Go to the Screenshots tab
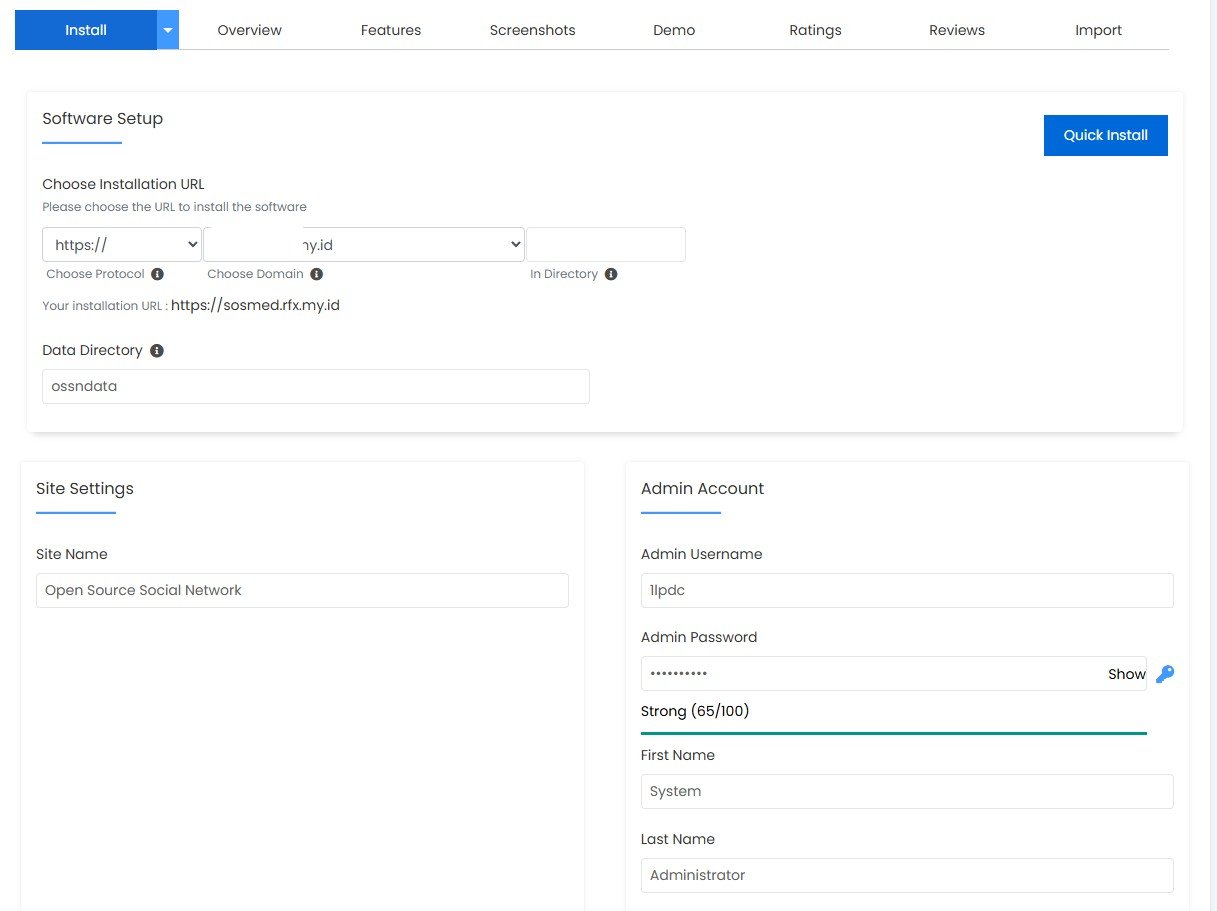 pos(532,30)
